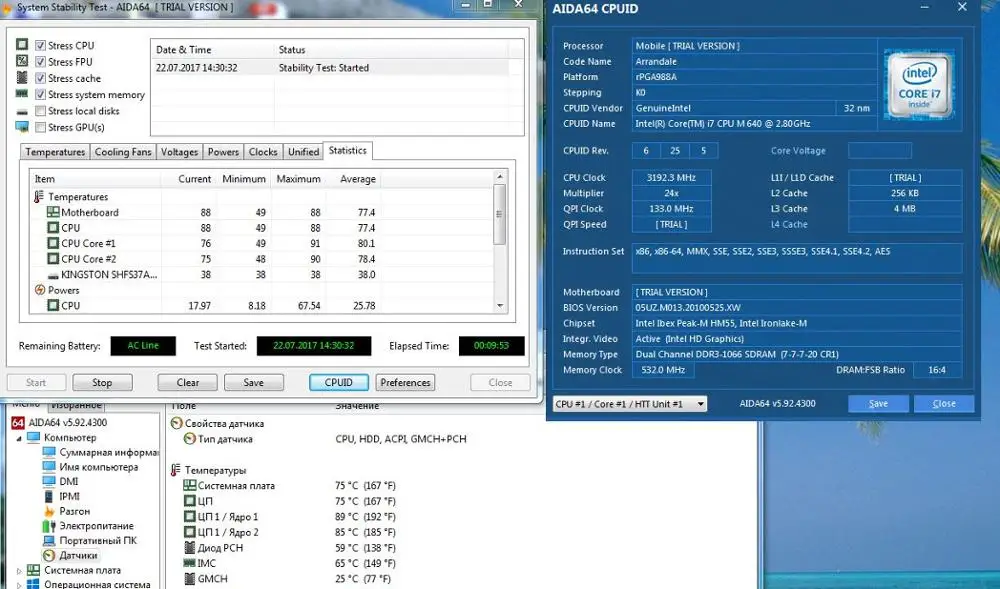Image resolution: width=1000 pixels, height=589 pixels.
Task: Open the Powers tab
Action: pos(223,152)
